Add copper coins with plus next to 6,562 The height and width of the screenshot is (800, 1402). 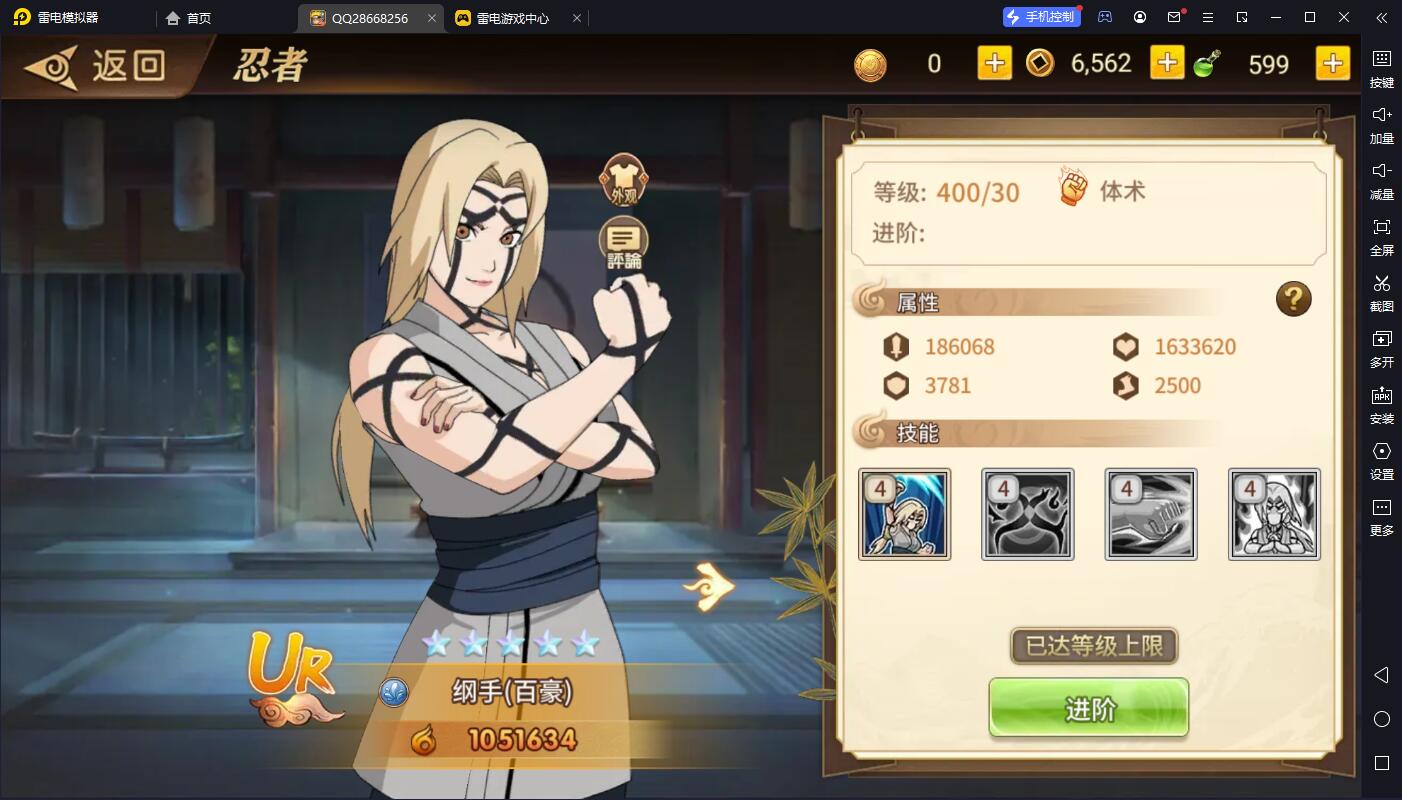coord(1167,63)
